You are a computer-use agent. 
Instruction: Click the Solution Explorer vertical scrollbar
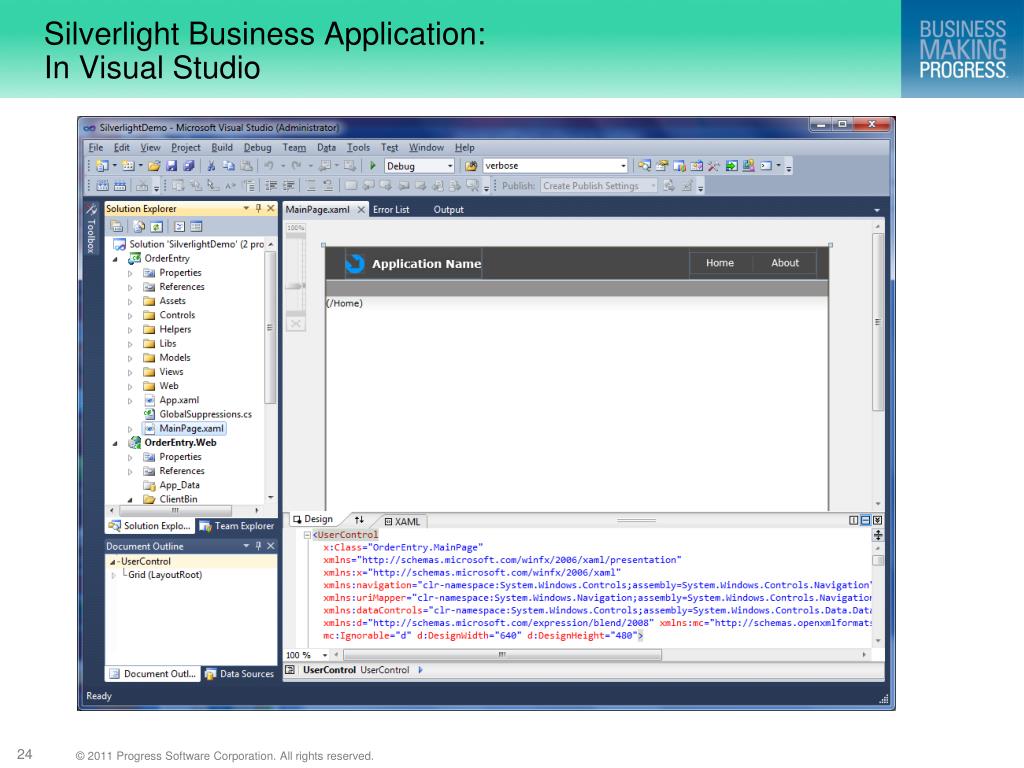tap(270, 327)
